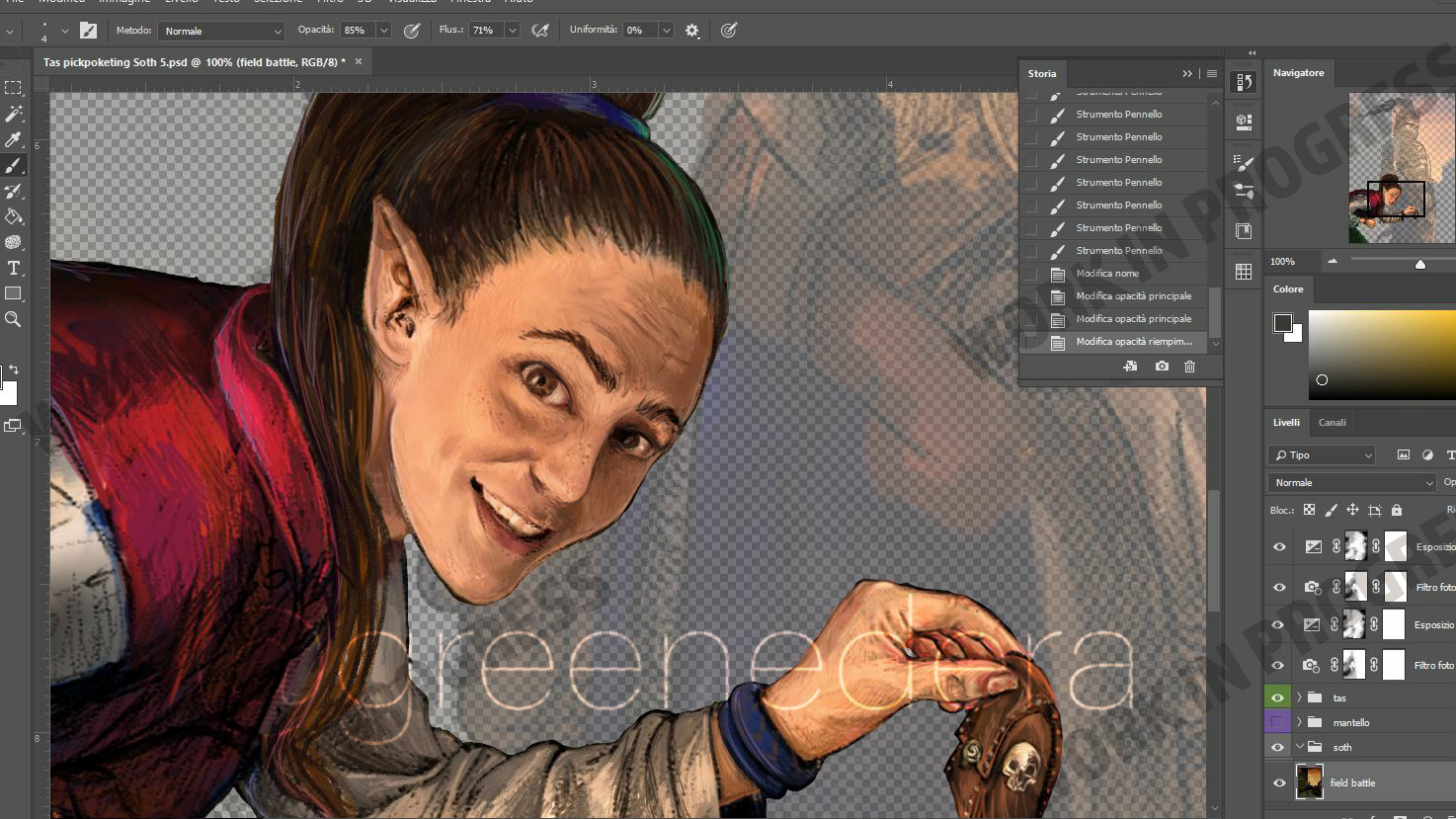Expand the 'tas' layer group

click(x=1299, y=697)
